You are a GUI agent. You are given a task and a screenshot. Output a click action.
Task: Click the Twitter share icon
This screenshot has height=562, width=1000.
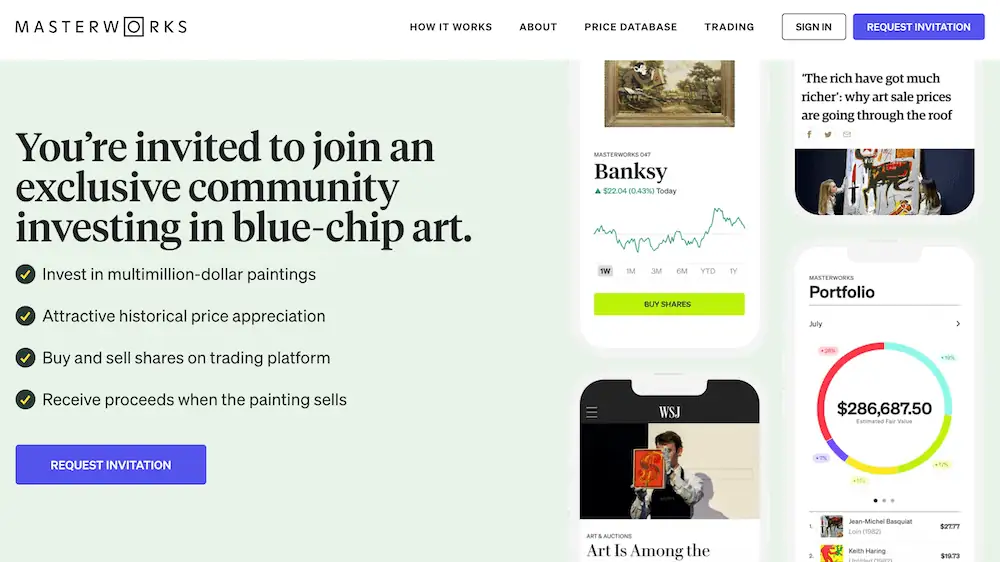pos(828,134)
